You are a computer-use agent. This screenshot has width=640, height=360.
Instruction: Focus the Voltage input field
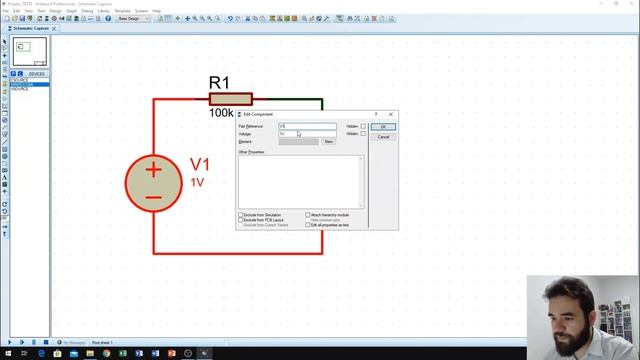307,133
